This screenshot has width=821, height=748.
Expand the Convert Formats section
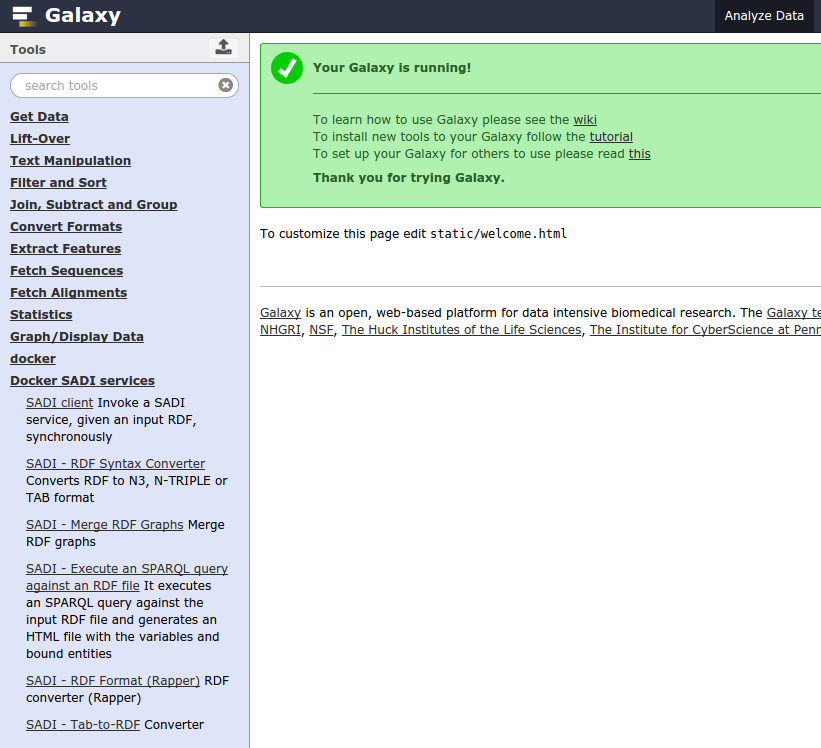click(66, 227)
